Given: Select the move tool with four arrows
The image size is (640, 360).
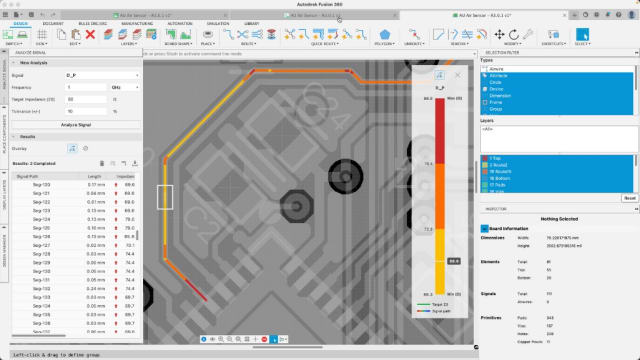Looking at the screenshot, I should 499,35.
